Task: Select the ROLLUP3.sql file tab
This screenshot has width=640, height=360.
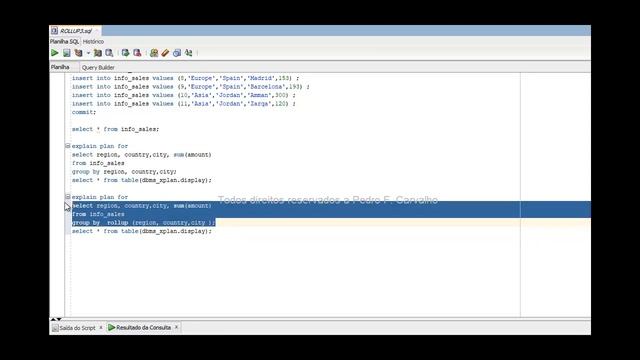Action: coord(76,31)
